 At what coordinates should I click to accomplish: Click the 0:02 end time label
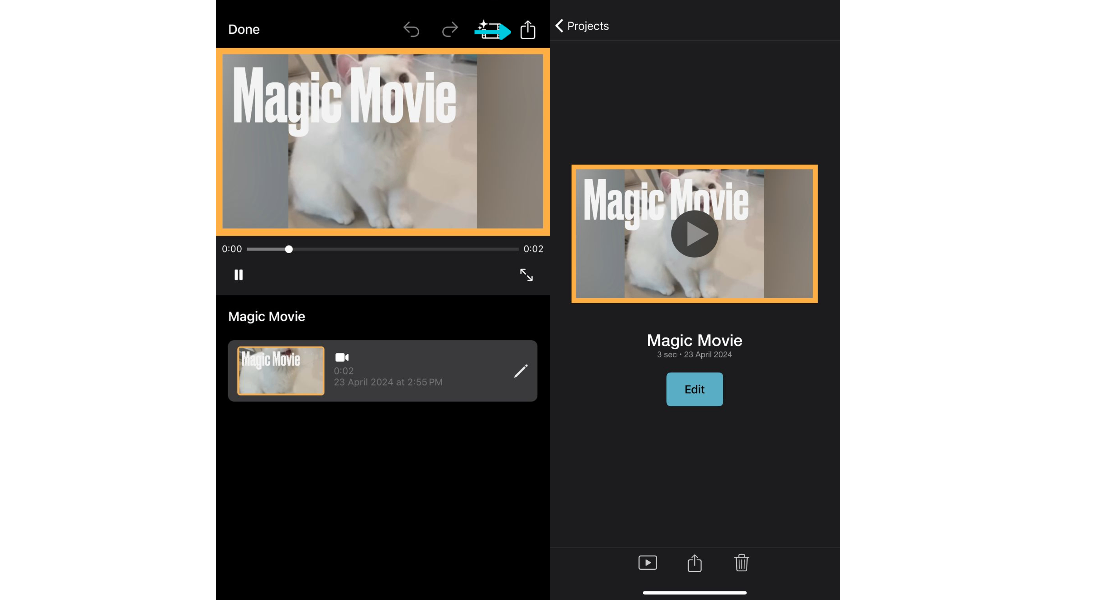(x=533, y=249)
